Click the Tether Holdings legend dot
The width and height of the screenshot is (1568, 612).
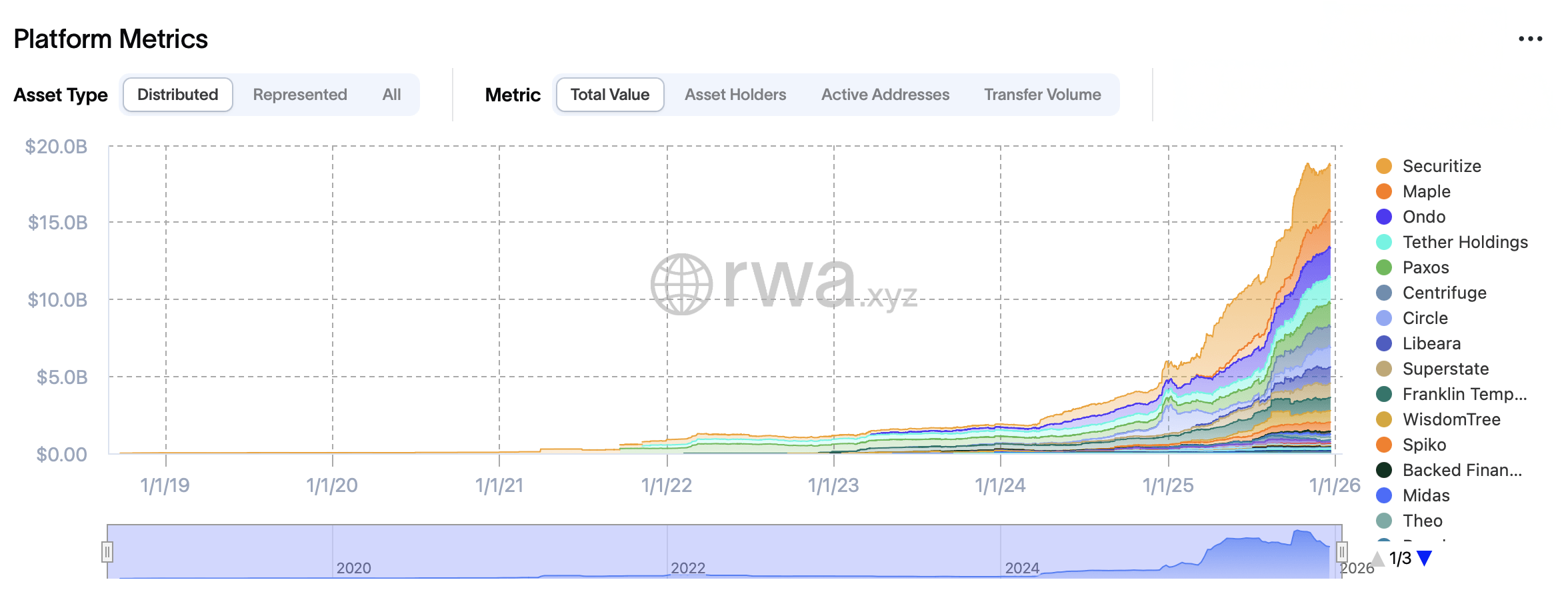point(1384,242)
